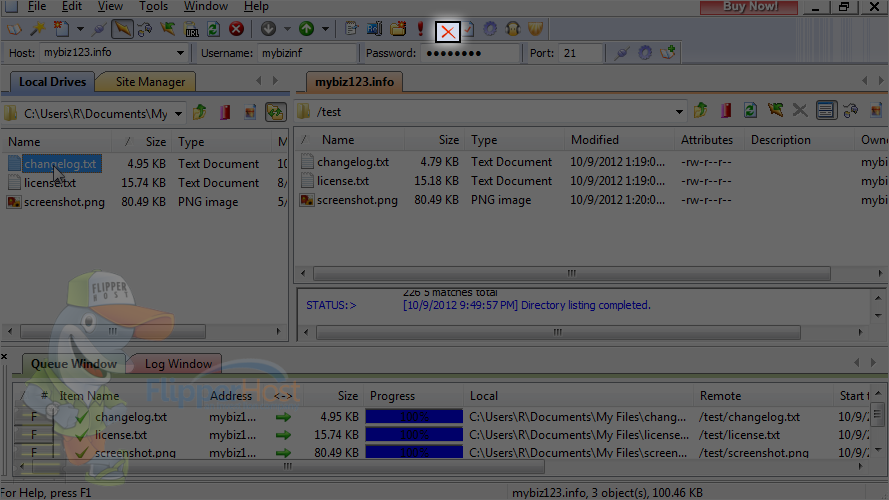Open the Window menu
Screen dimensions: 889x500
click(x=206, y=6)
